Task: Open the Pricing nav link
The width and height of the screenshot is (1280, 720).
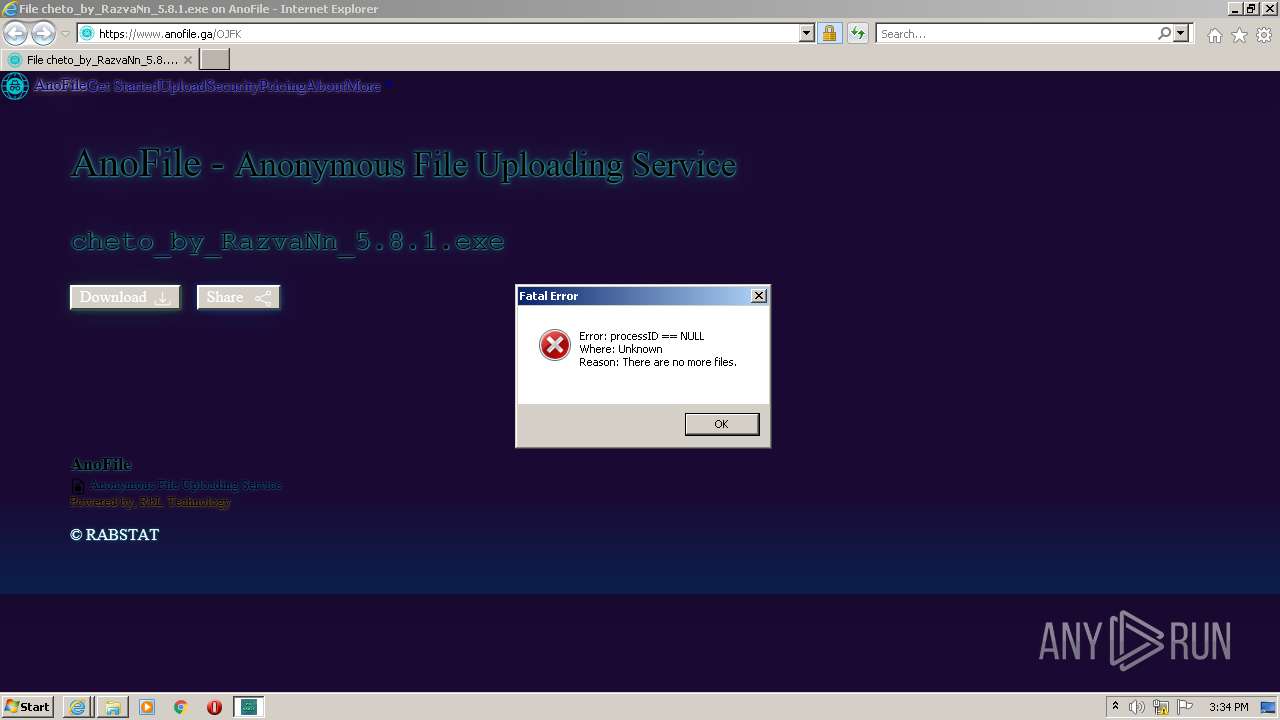Action: [x=283, y=86]
